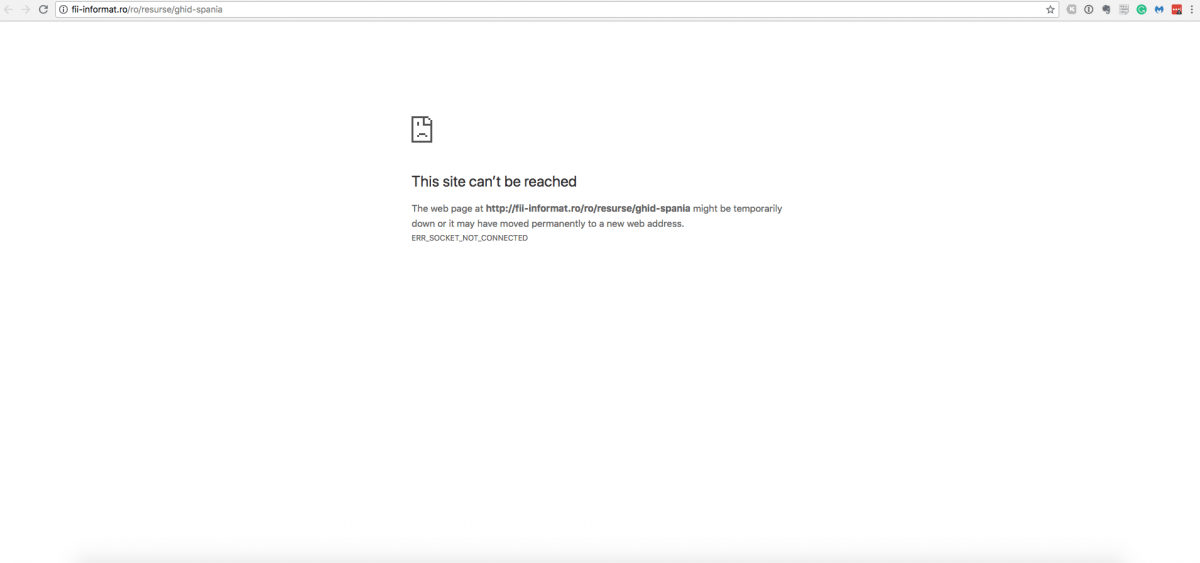Open the red LastPass extension icon

[1177, 9]
